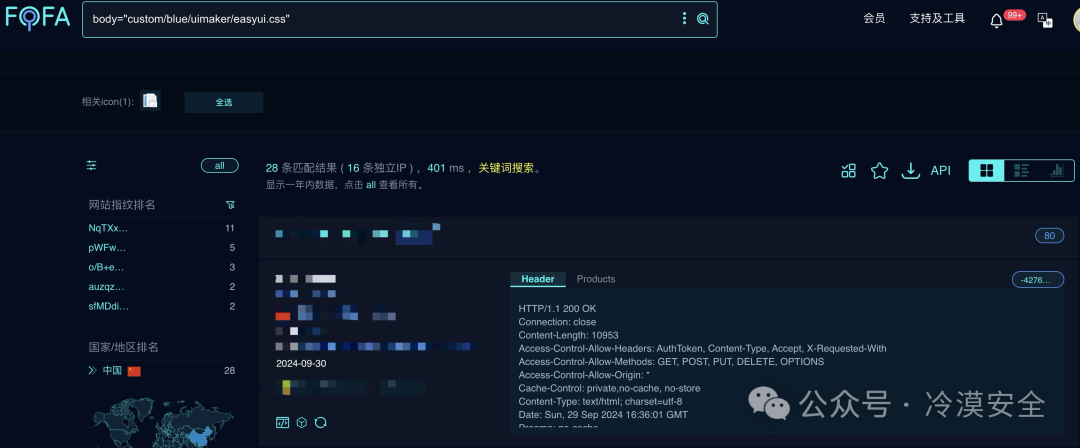
Task: Click the all link to view all data
Action: pyautogui.click(x=371, y=185)
